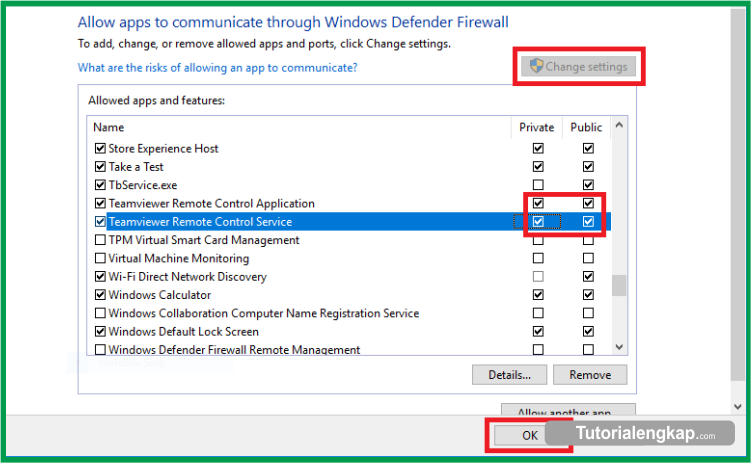The image size is (751, 463).
Task: Toggle Teamviewer Remote Control Service enabled checkbox
Action: pyautogui.click(x=100, y=222)
